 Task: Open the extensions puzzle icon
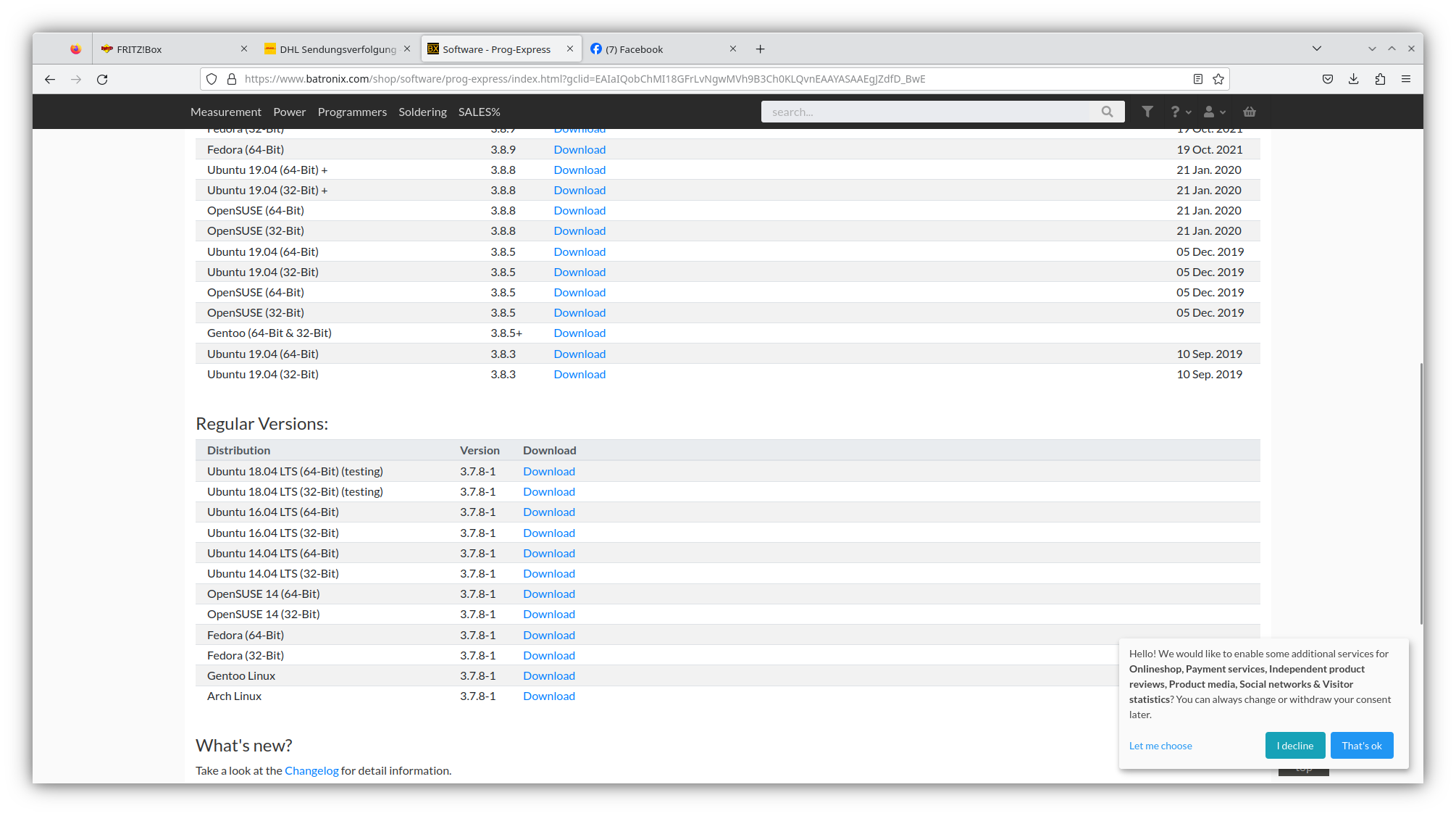pyautogui.click(x=1380, y=79)
